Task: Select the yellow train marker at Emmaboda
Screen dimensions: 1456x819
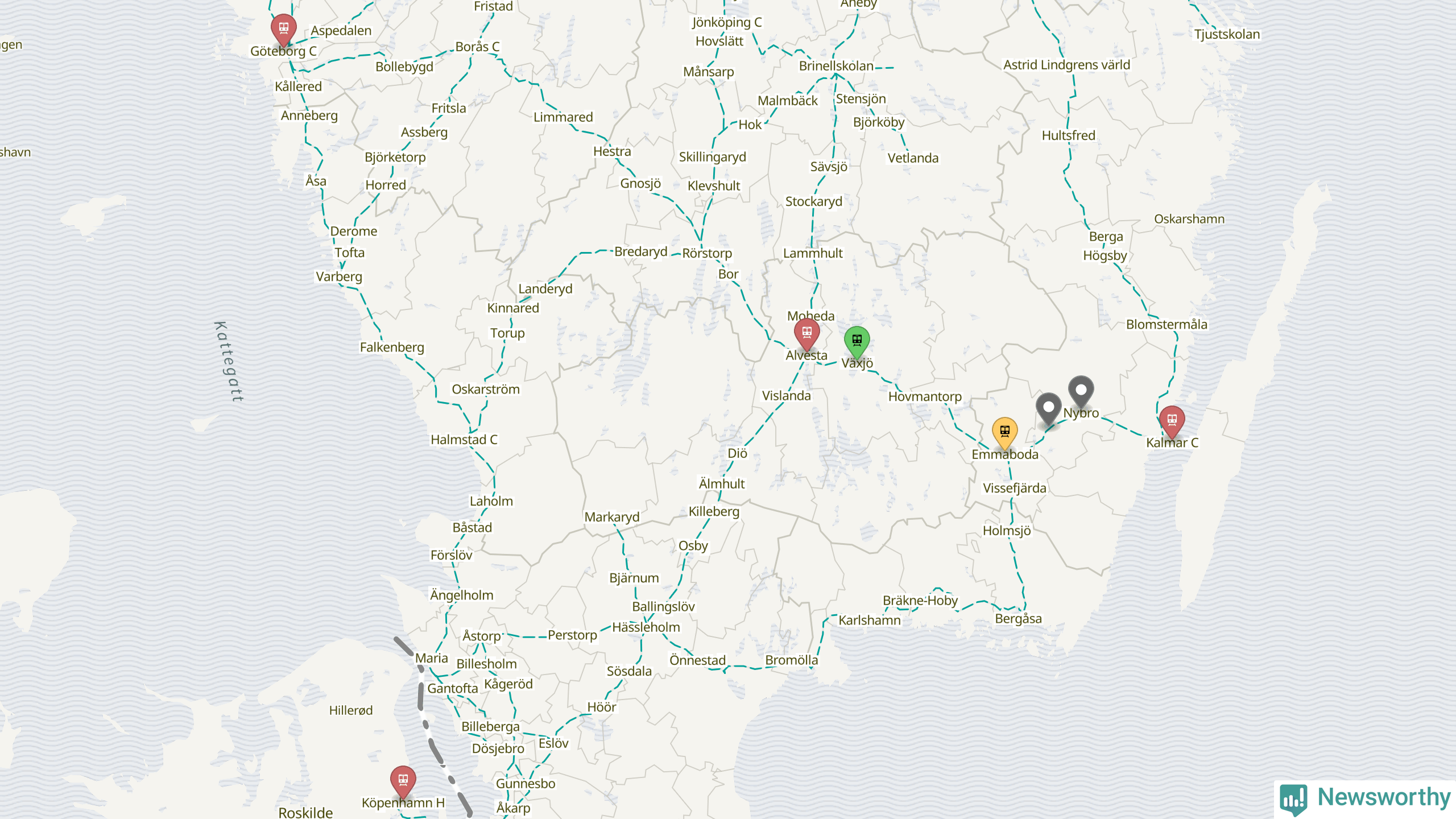Action: click(1004, 433)
